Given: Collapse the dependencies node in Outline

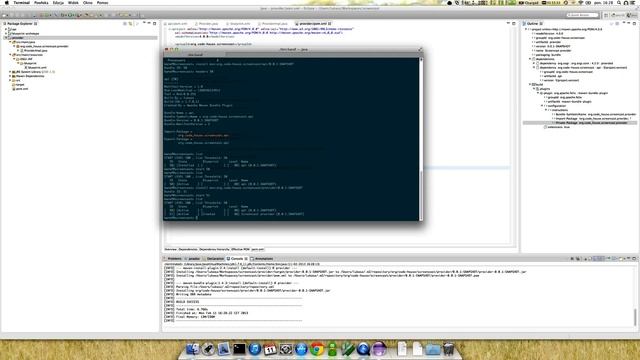Looking at the screenshot, I should click(530, 59).
